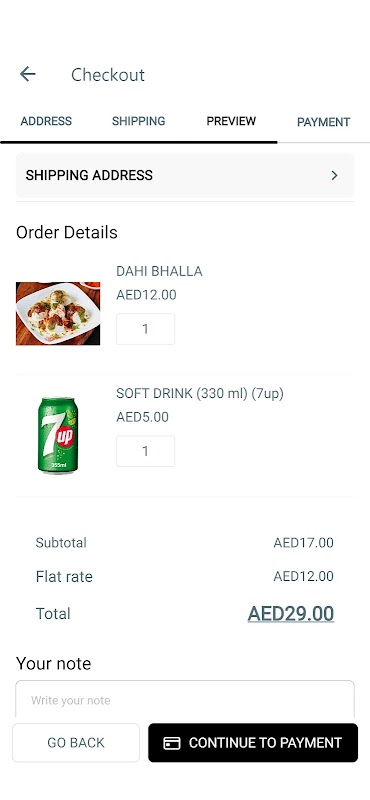370x800 pixels.
Task: Click the credit card icon on payment button
Action: [x=172, y=743]
